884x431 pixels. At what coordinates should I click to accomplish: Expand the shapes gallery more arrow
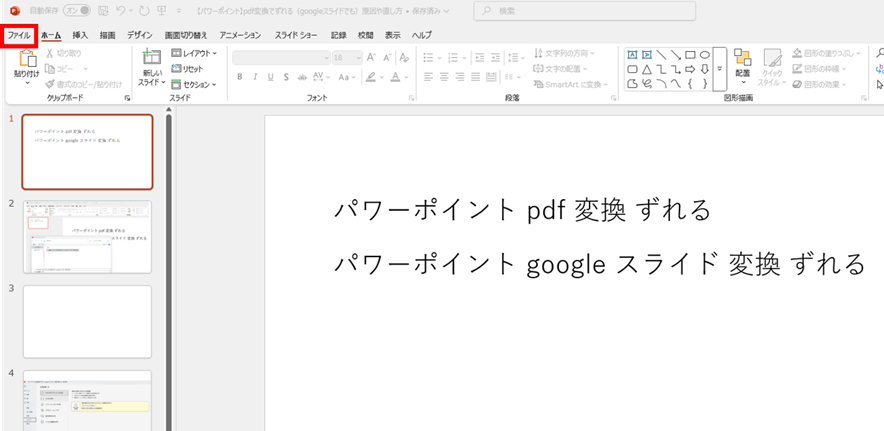(720, 69)
